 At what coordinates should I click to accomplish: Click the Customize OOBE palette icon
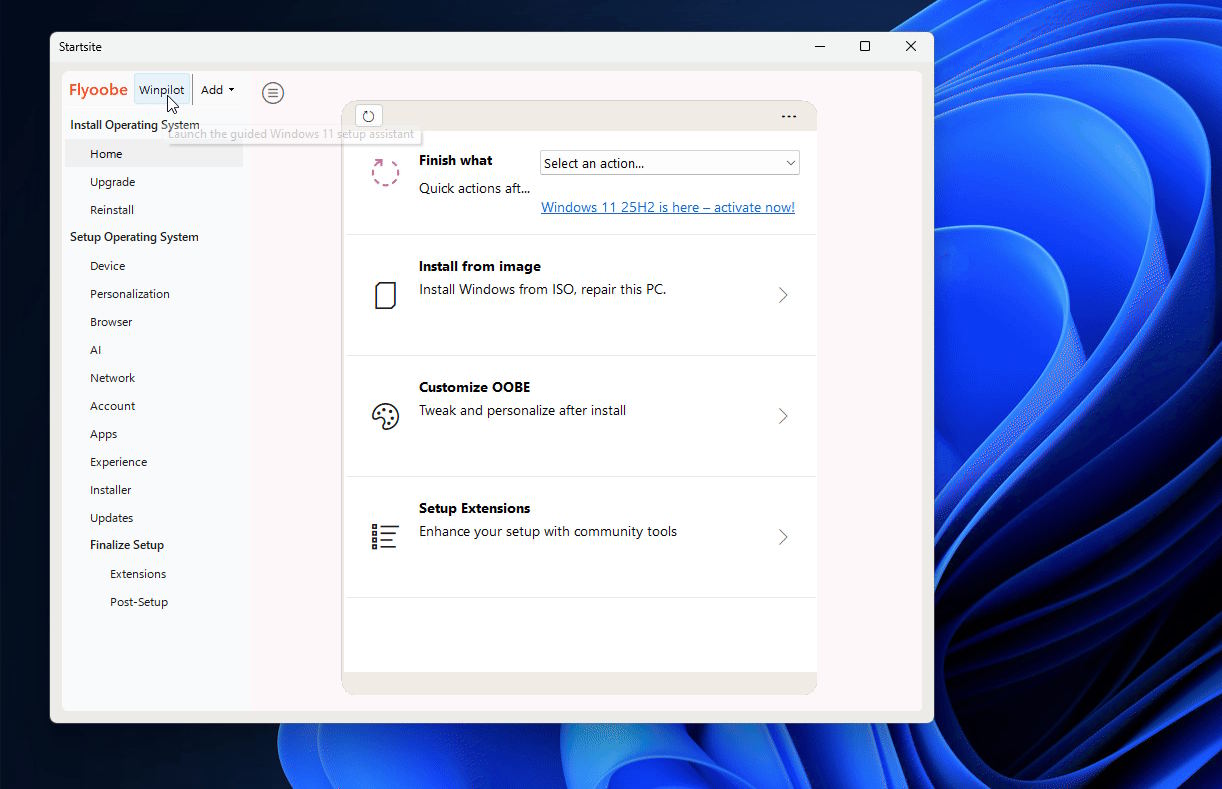(x=385, y=416)
